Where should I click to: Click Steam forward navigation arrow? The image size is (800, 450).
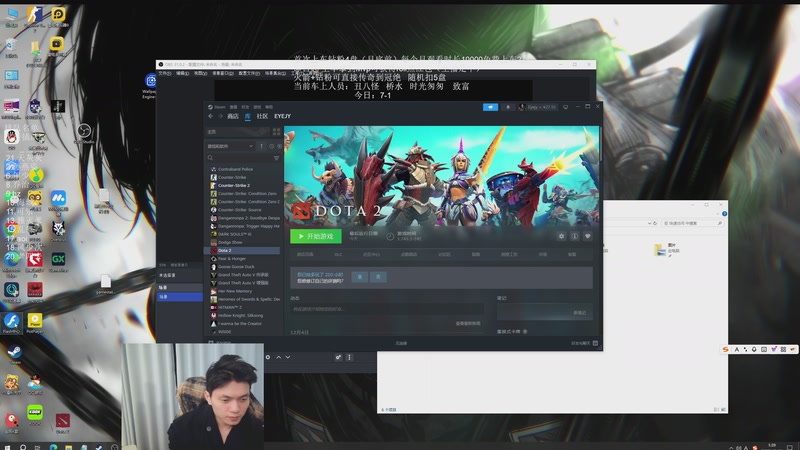[220, 116]
